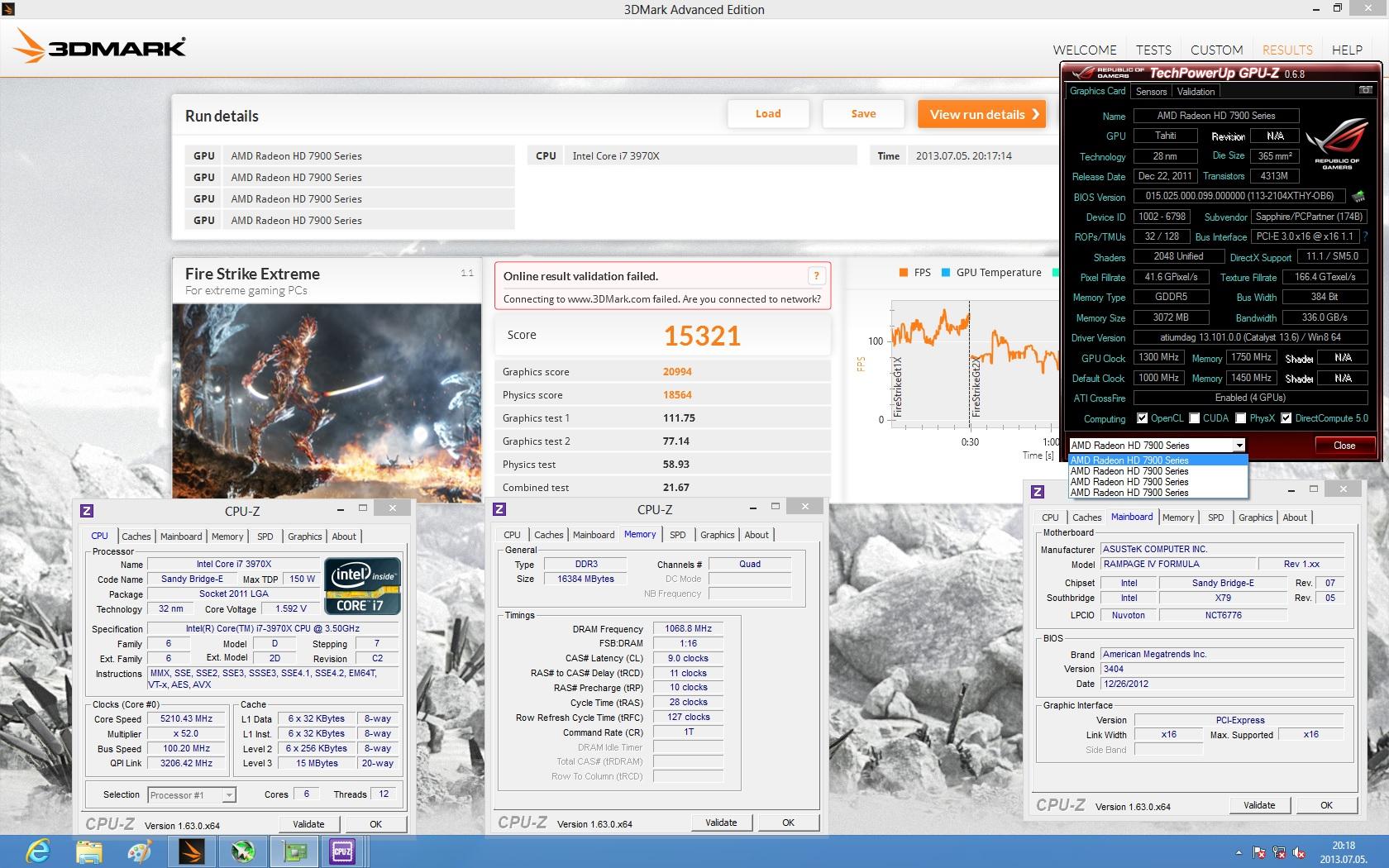Image resolution: width=1389 pixels, height=868 pixels.
Task: Click Validate in CPU-Z Memory window
Action: (721, 823)
